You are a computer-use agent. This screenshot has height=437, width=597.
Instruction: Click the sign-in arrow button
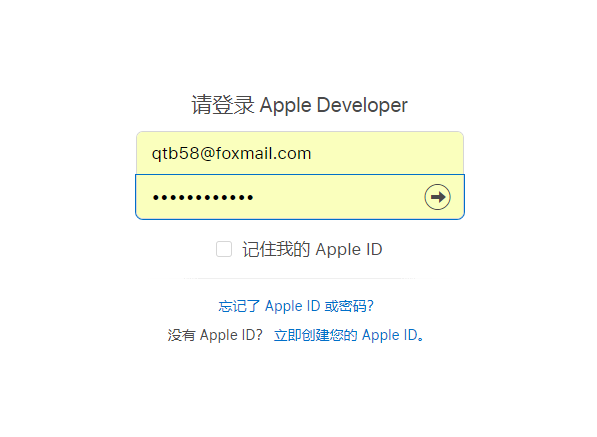pos(437,197)
